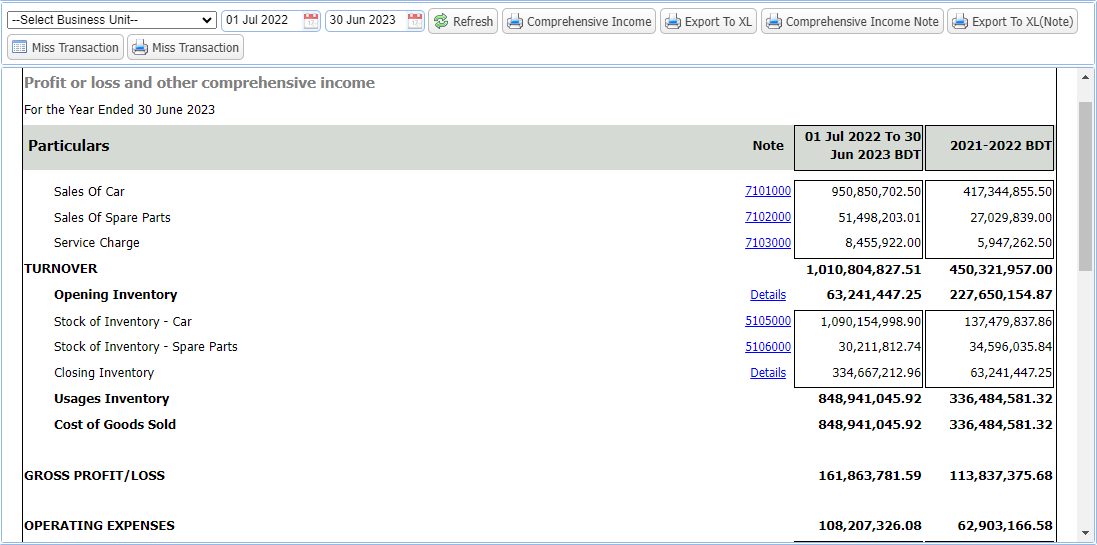Click Export To XL(Note) button
The width and height of the screenshot is (1097, 545).
point(1012,22)
